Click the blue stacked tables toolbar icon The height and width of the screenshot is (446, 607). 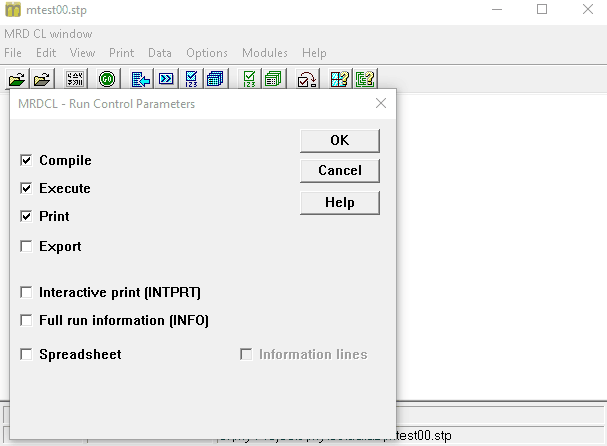click(x=215, y=79)
